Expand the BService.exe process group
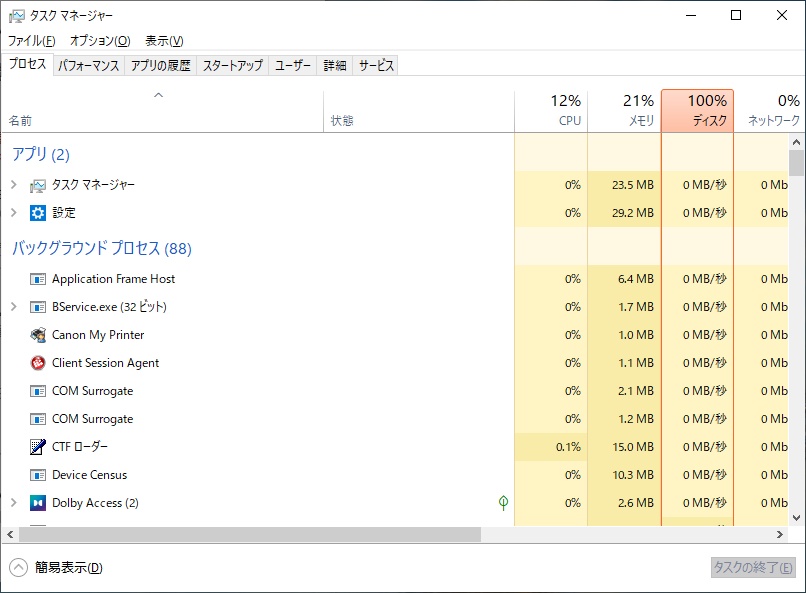 [14, 307]
